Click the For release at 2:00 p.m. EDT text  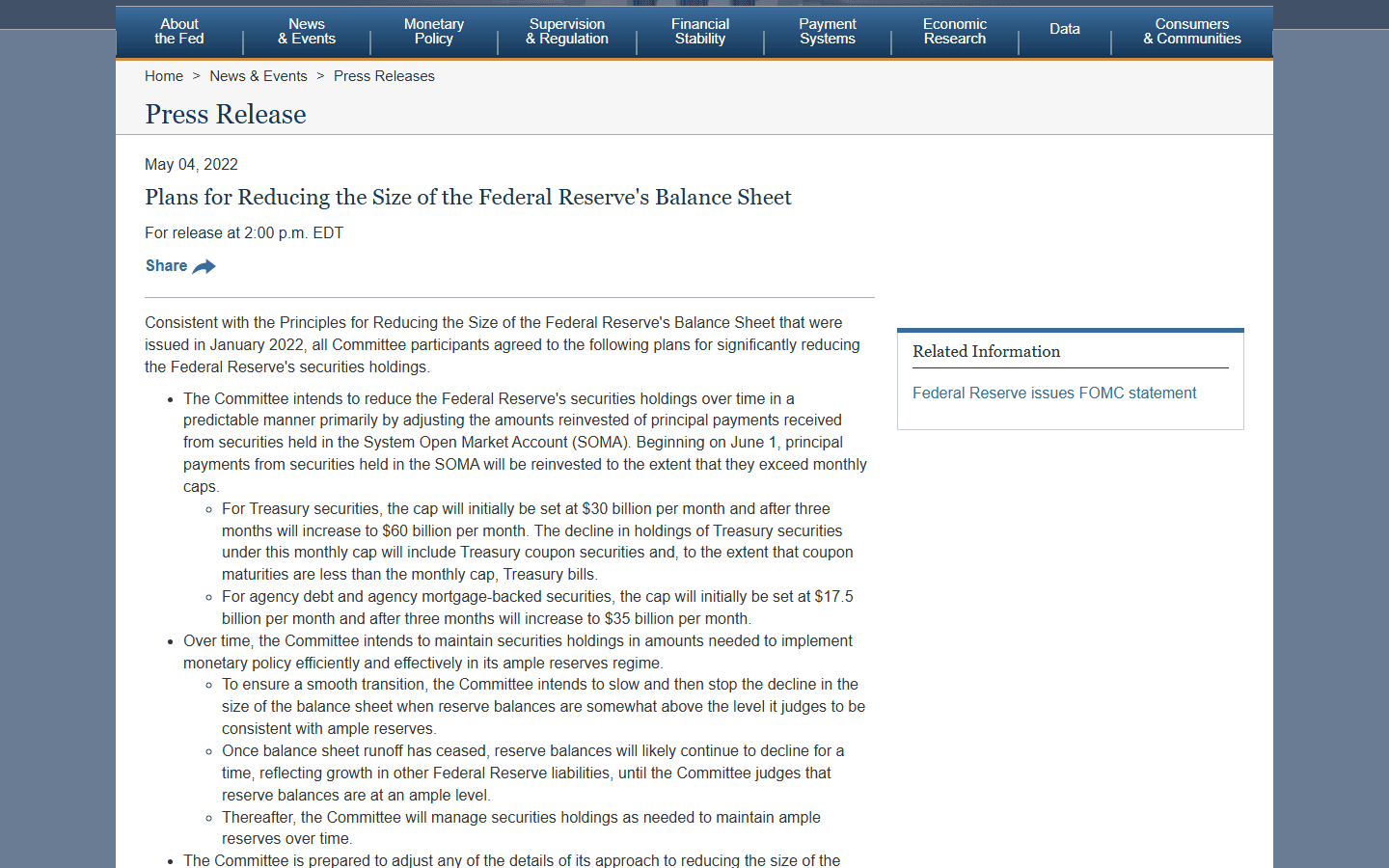[244, 233]
